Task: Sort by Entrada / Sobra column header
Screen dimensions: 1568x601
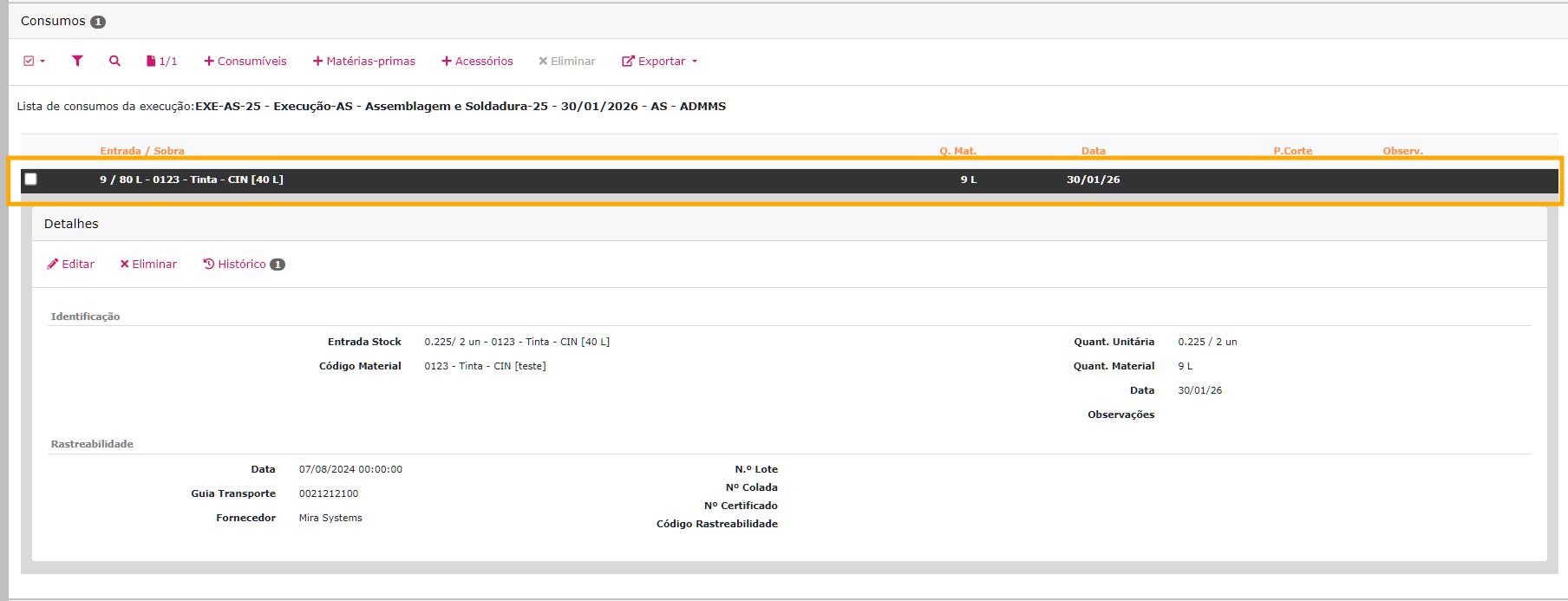Action: [x=142, y=151]
